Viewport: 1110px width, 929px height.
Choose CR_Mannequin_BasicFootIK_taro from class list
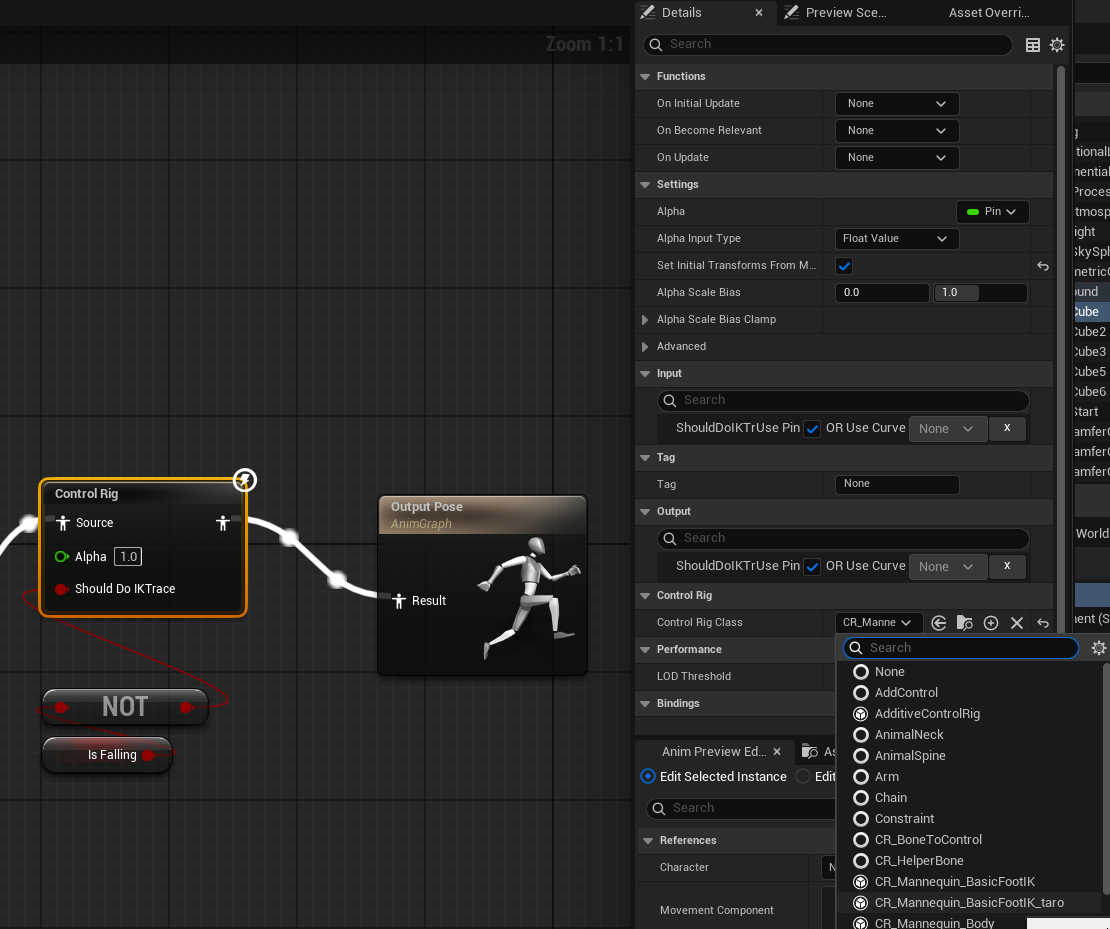coord(968,903)
